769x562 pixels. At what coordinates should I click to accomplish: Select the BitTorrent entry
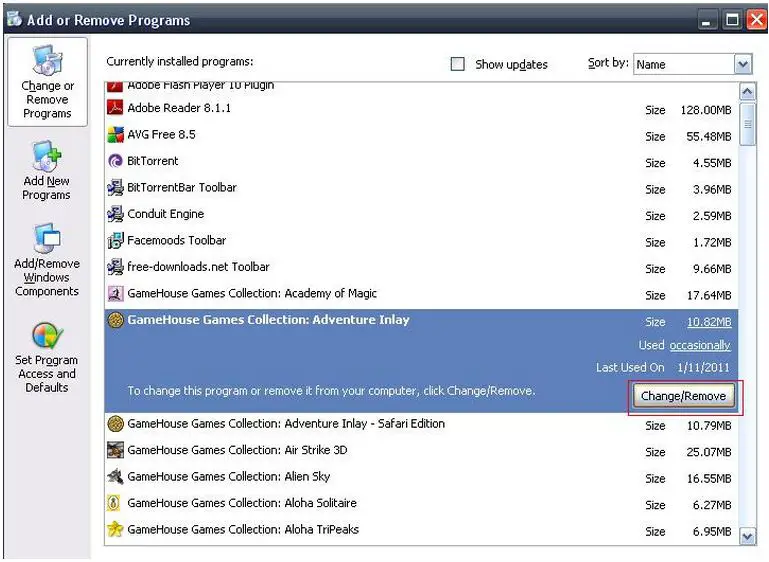421,161
